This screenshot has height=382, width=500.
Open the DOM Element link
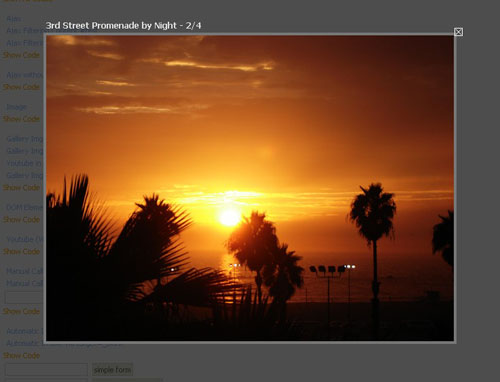(x=25, y=208)
